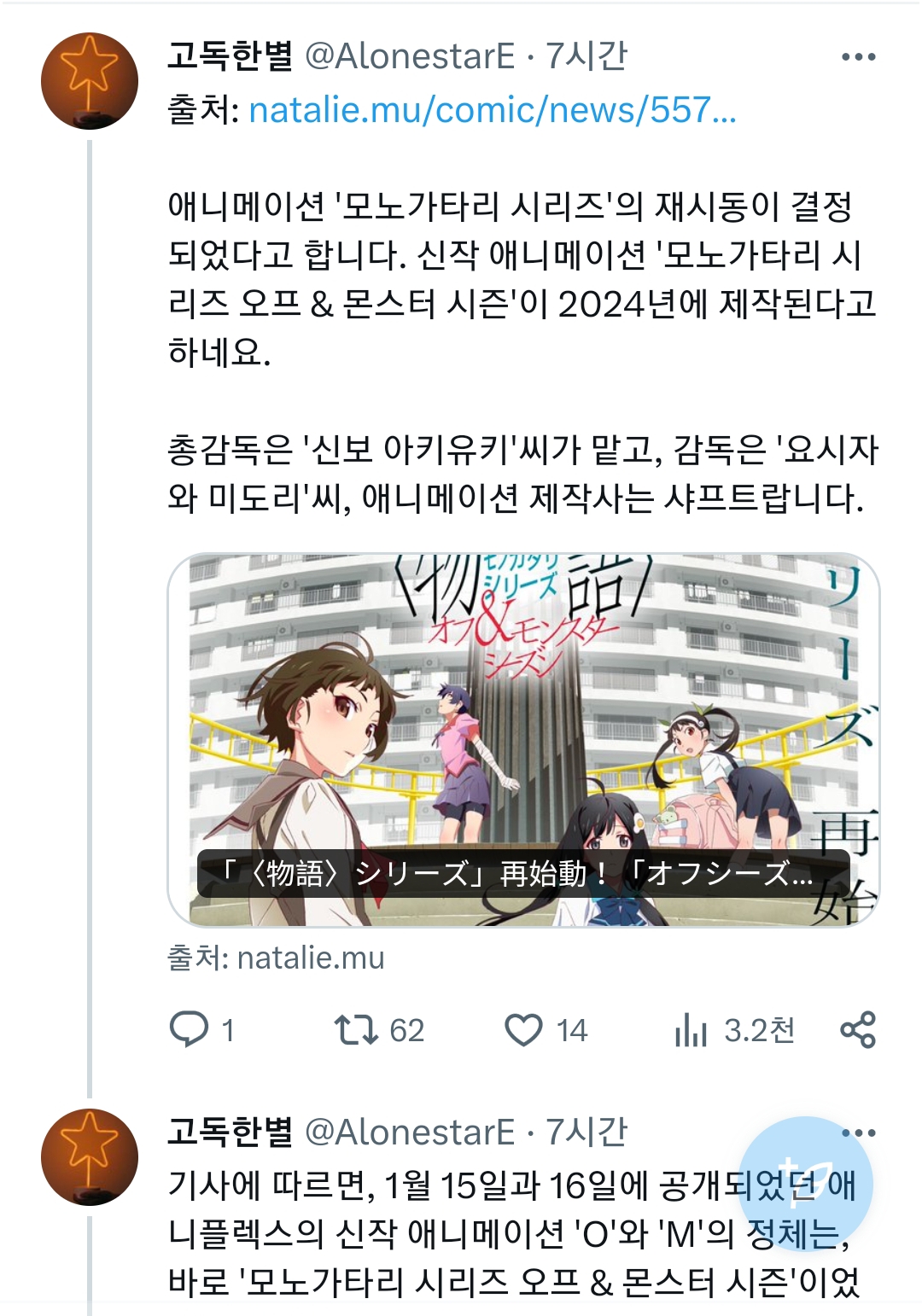The height and width of the screenshot is (1316, 922).
Task: Open the first tweet's 7시간 timestamp
Action: tap(587, 56)
